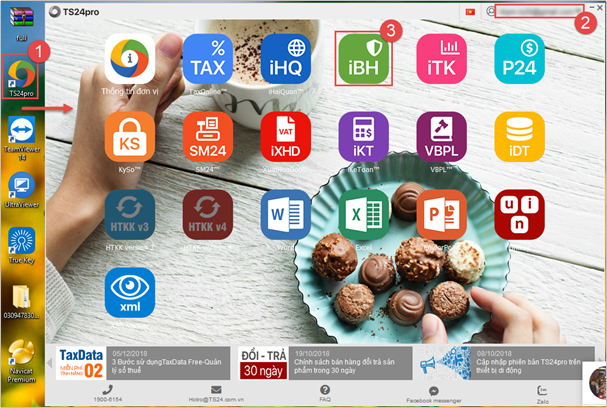The image size is (607, 408).
Task: Click the 1900-6154 hotline phone link
Action: coord(108,393)
